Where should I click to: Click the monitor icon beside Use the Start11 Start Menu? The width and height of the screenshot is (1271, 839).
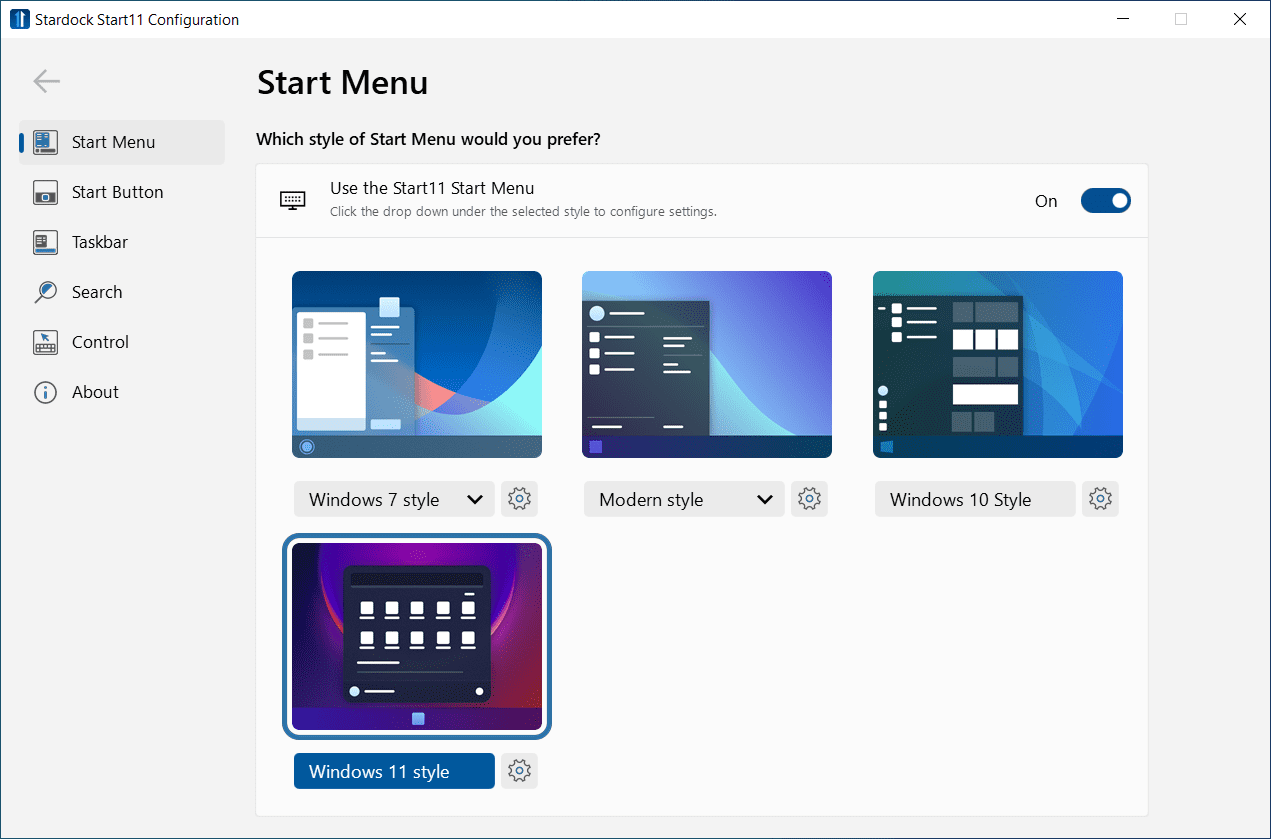[x=292, y=200]
